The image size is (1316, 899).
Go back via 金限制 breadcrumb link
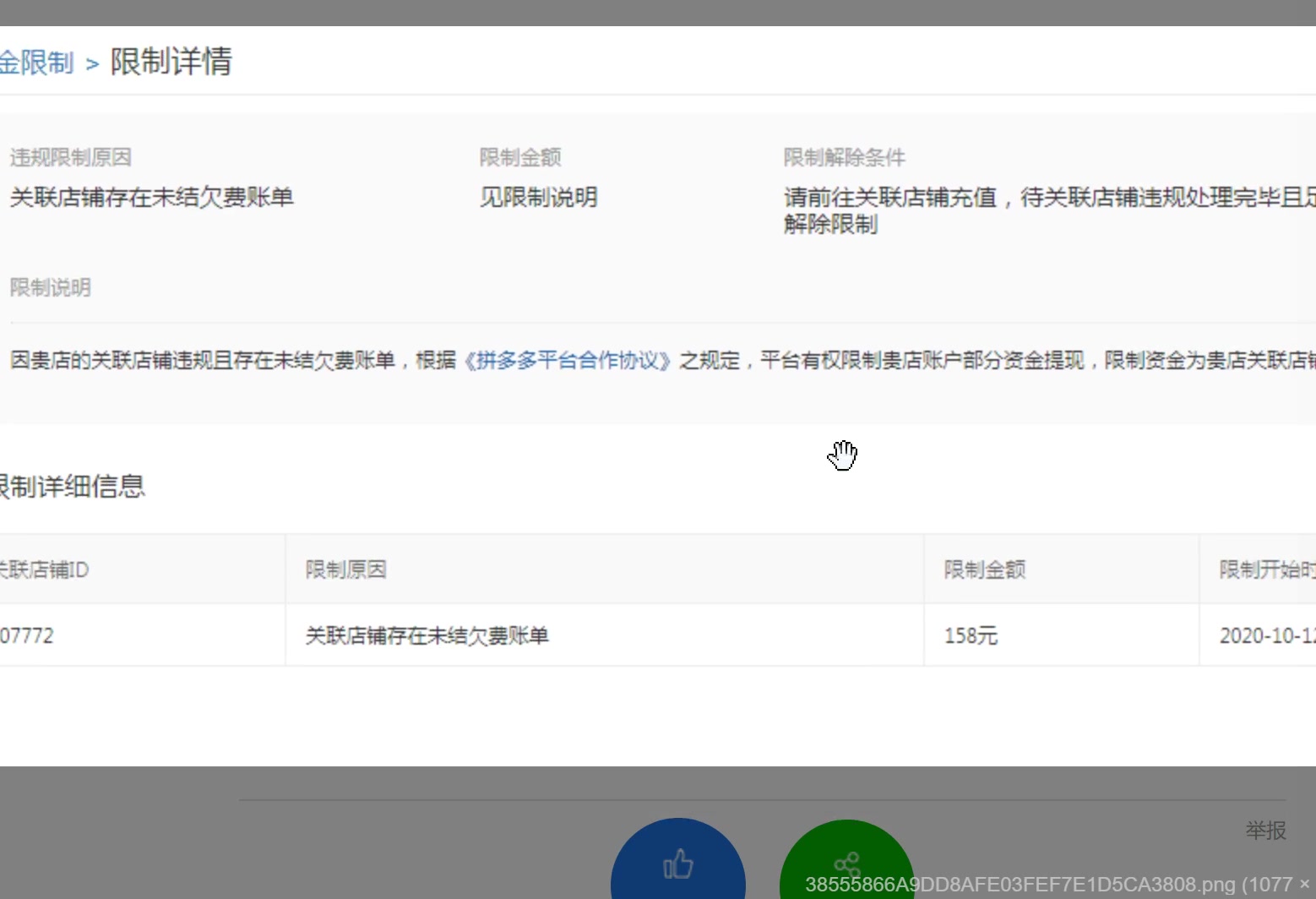[36, 63]
